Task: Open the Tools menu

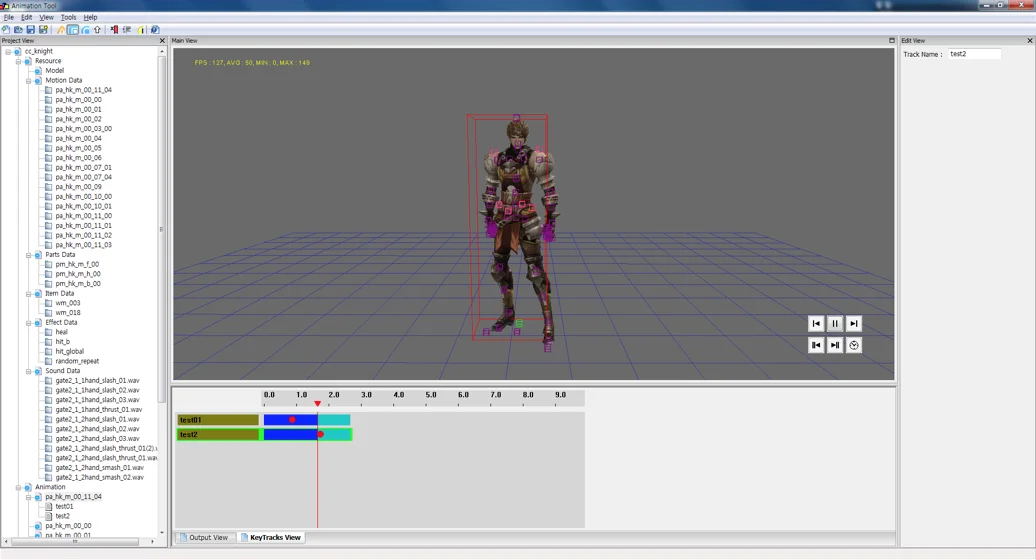Action: [x=68, y=17]
